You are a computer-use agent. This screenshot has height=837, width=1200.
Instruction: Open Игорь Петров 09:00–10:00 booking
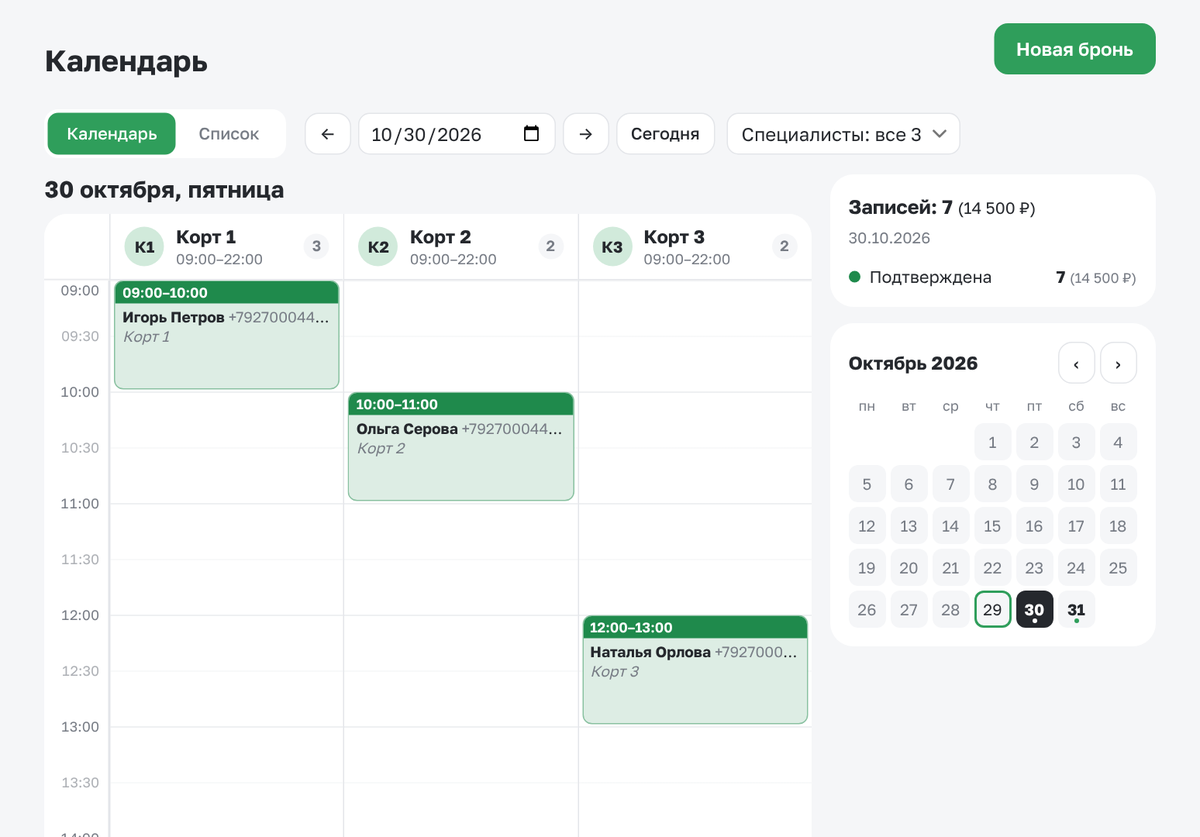[227, 335]
